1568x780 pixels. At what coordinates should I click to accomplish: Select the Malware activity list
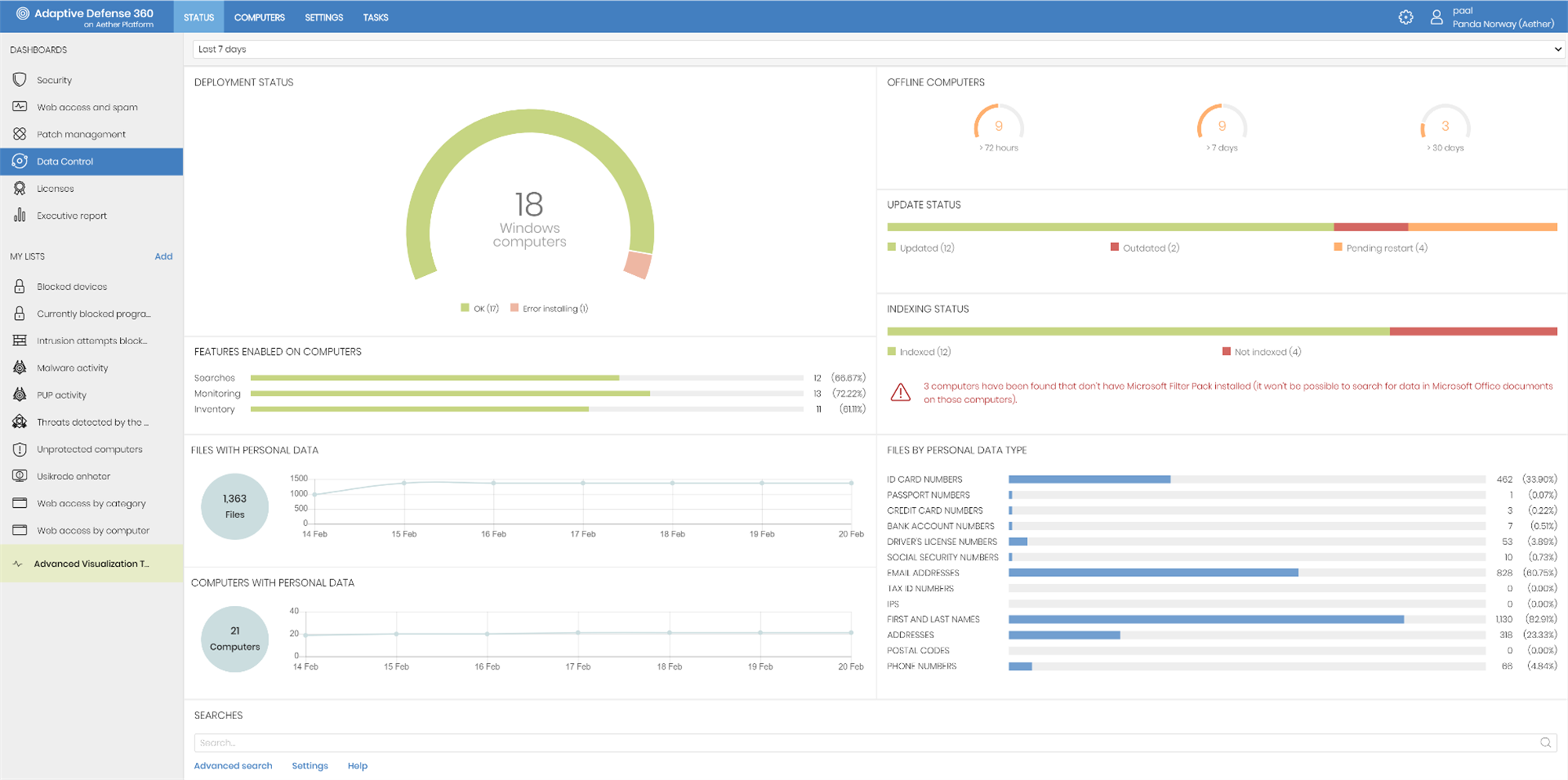point(75,367)
